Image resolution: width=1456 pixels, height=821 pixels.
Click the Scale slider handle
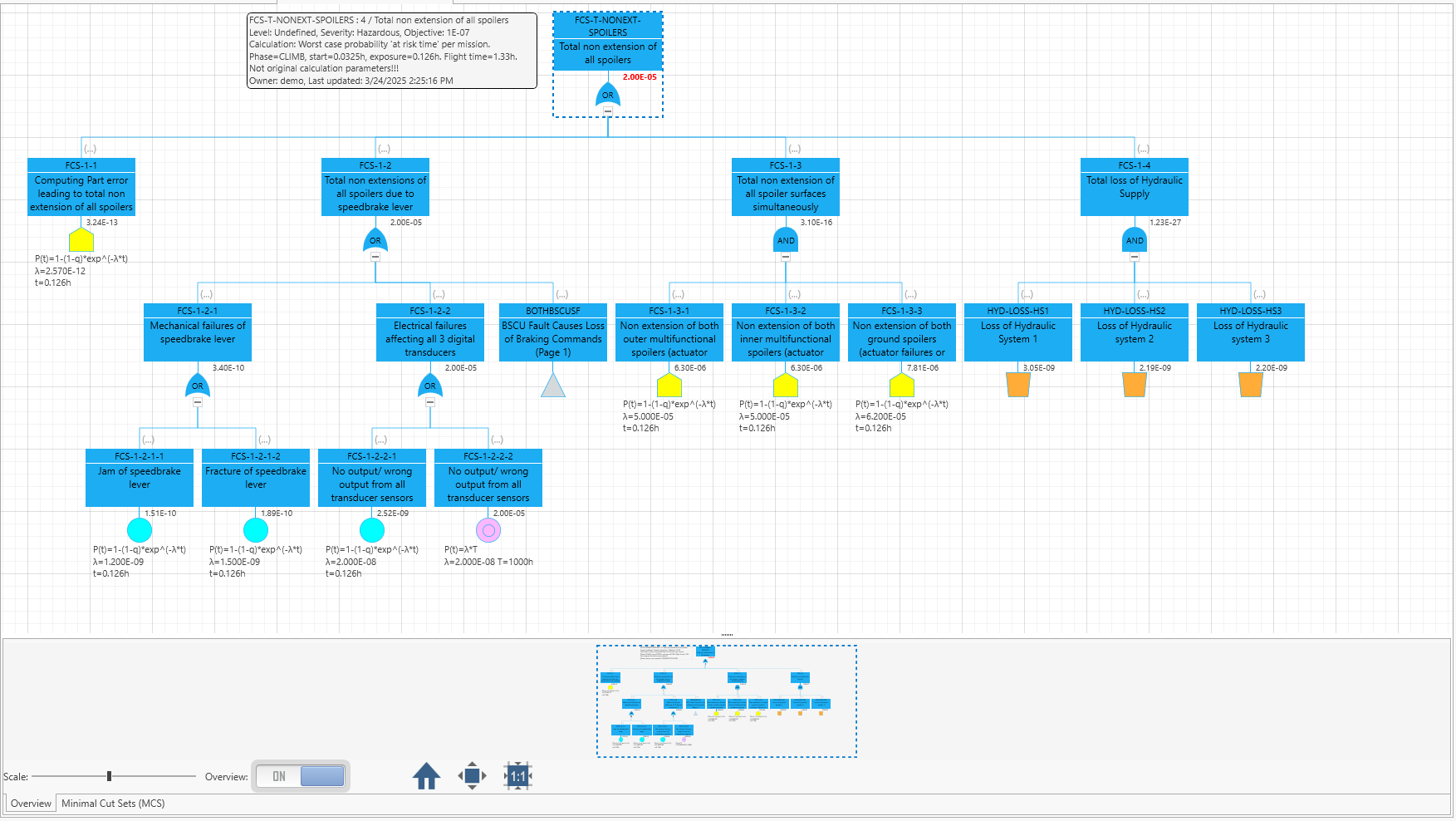[109, 776]
